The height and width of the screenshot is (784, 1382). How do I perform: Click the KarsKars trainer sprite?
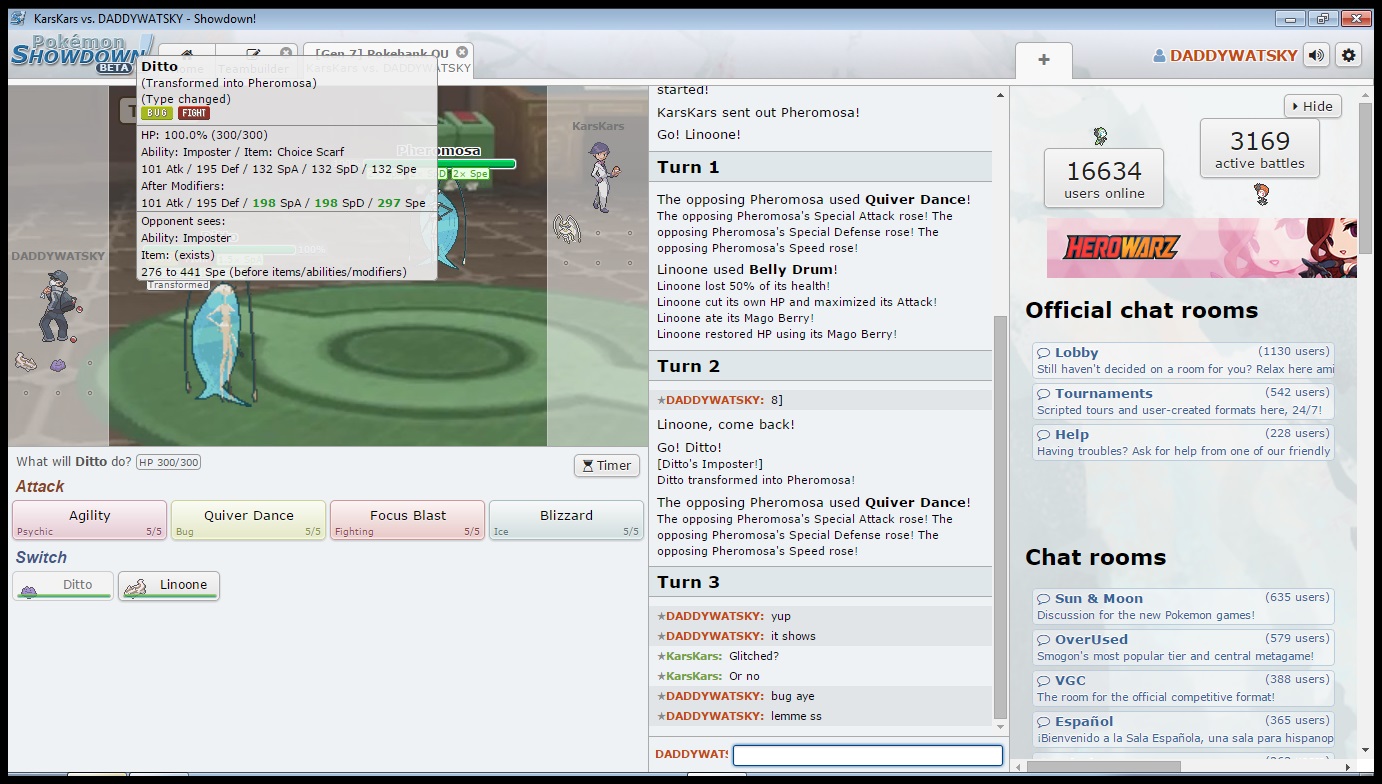point(600,175)
